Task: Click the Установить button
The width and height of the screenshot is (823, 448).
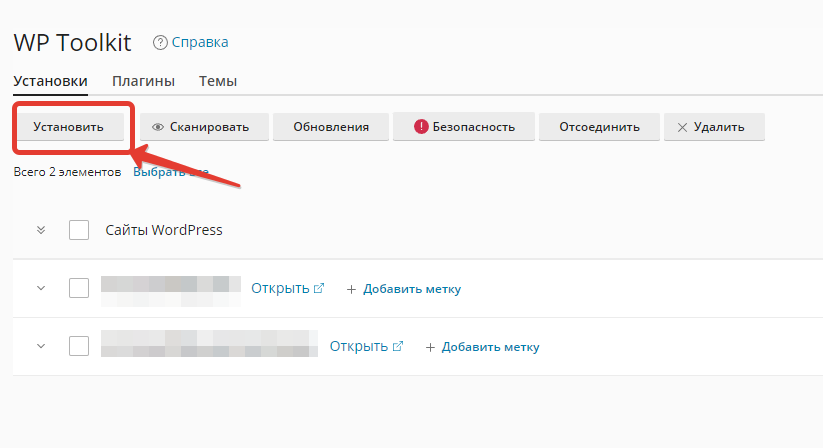Action: click(x=68, y=127)
